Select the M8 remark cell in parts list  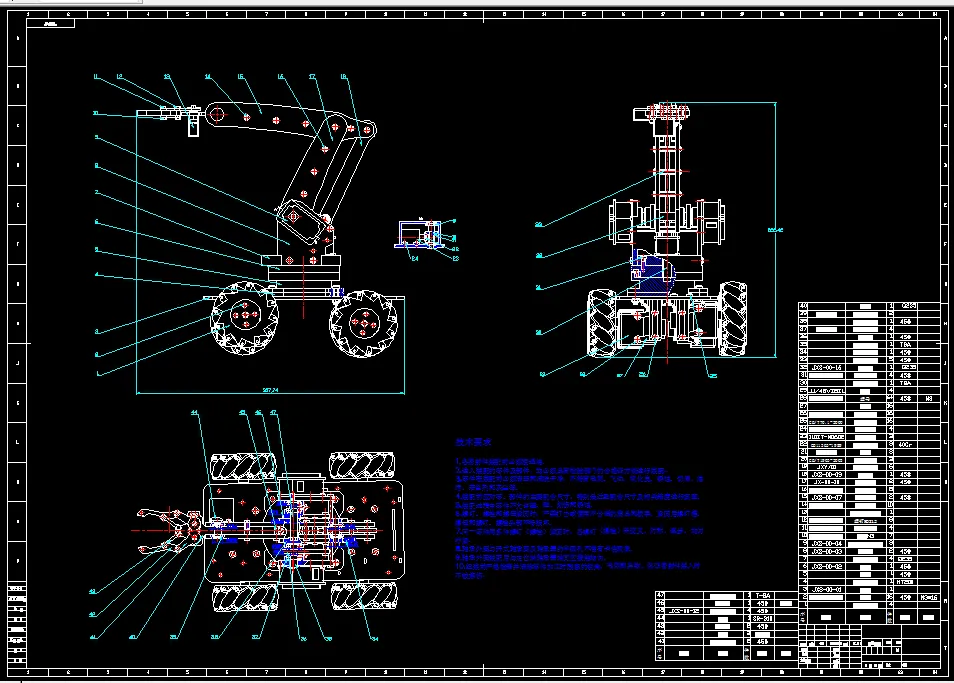928,399
